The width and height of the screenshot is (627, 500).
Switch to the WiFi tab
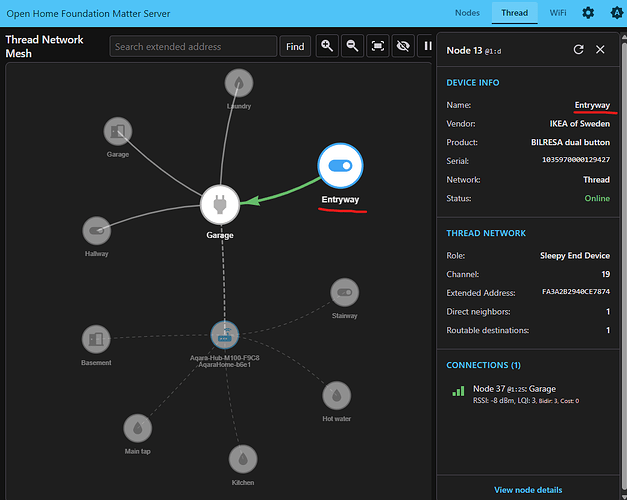(x=558, y=13)
